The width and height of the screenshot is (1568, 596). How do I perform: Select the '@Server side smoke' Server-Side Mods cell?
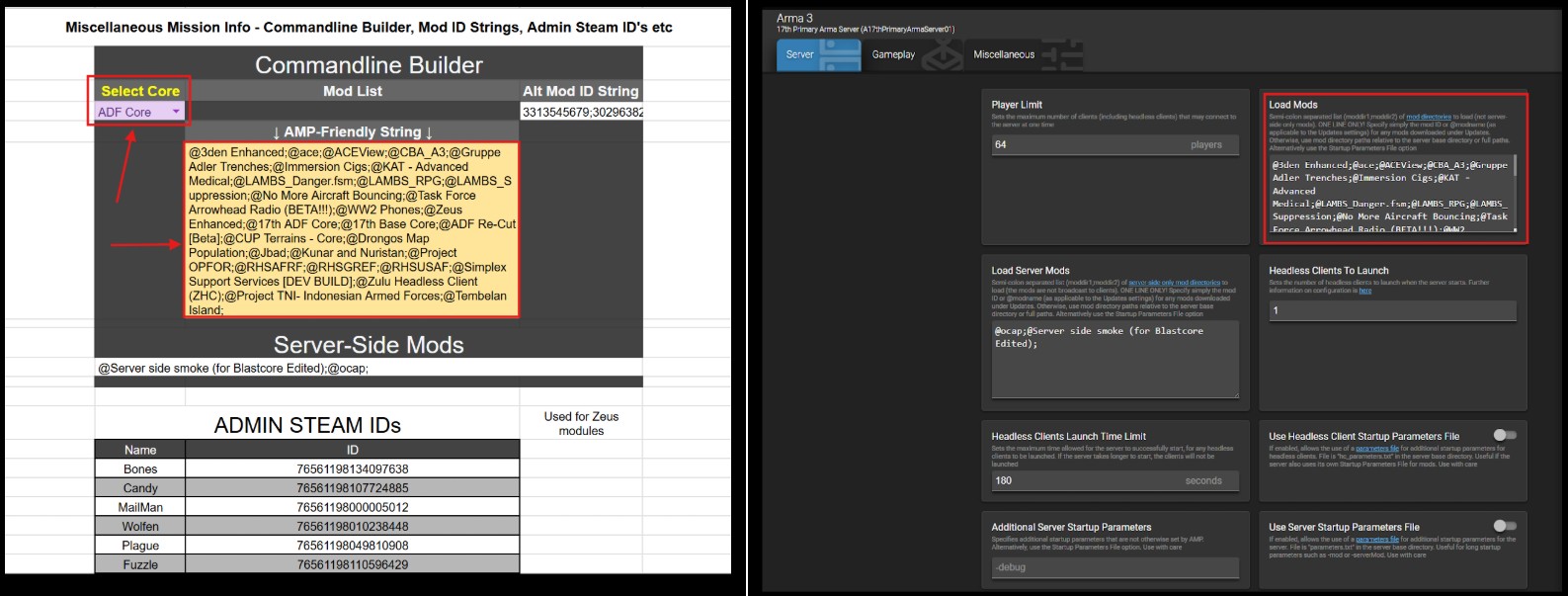(x=369, y=368)
